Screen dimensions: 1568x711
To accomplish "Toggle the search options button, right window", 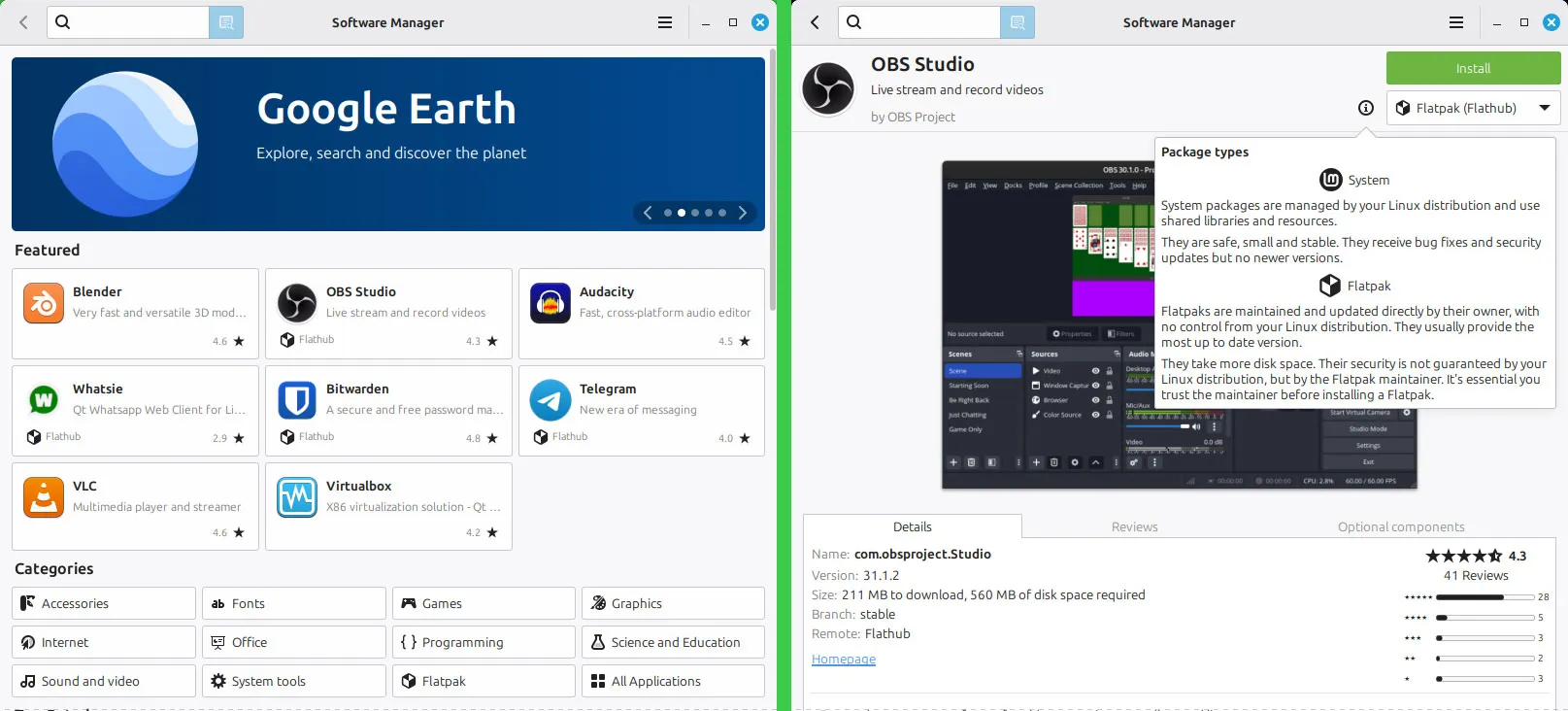I will point(1018,22).
